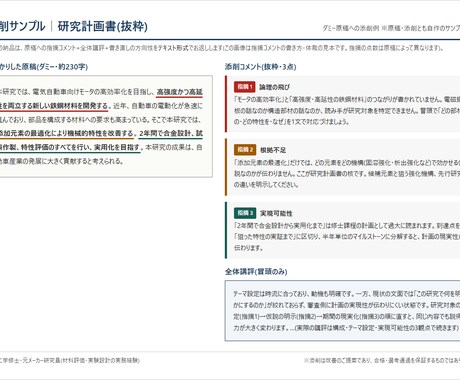
Task: Click the 指摘3 comment body starting 「2年間で合金設計から実用化まで」
Action: [x=347, y=237]
